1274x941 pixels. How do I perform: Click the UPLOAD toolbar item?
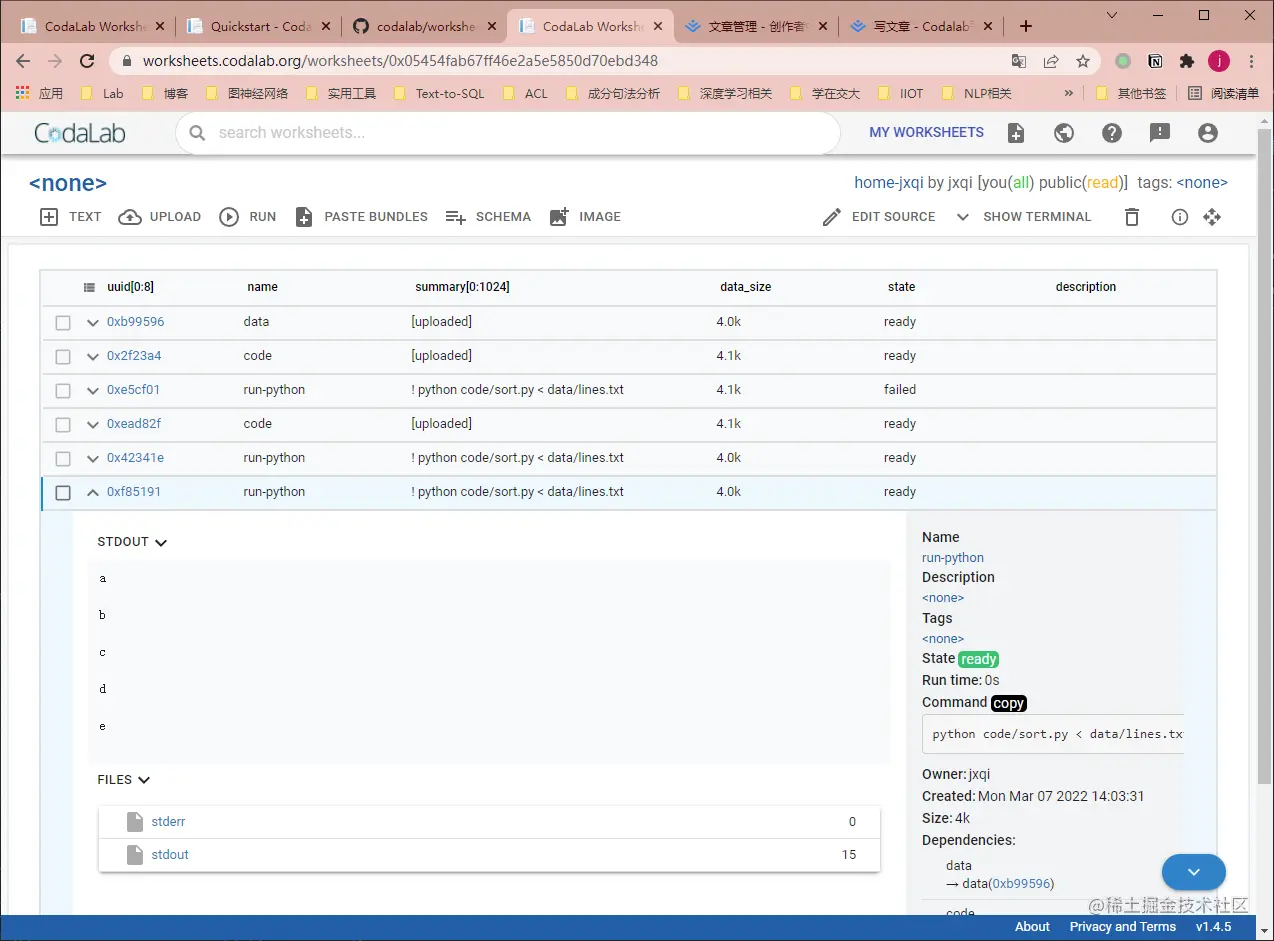160,217
